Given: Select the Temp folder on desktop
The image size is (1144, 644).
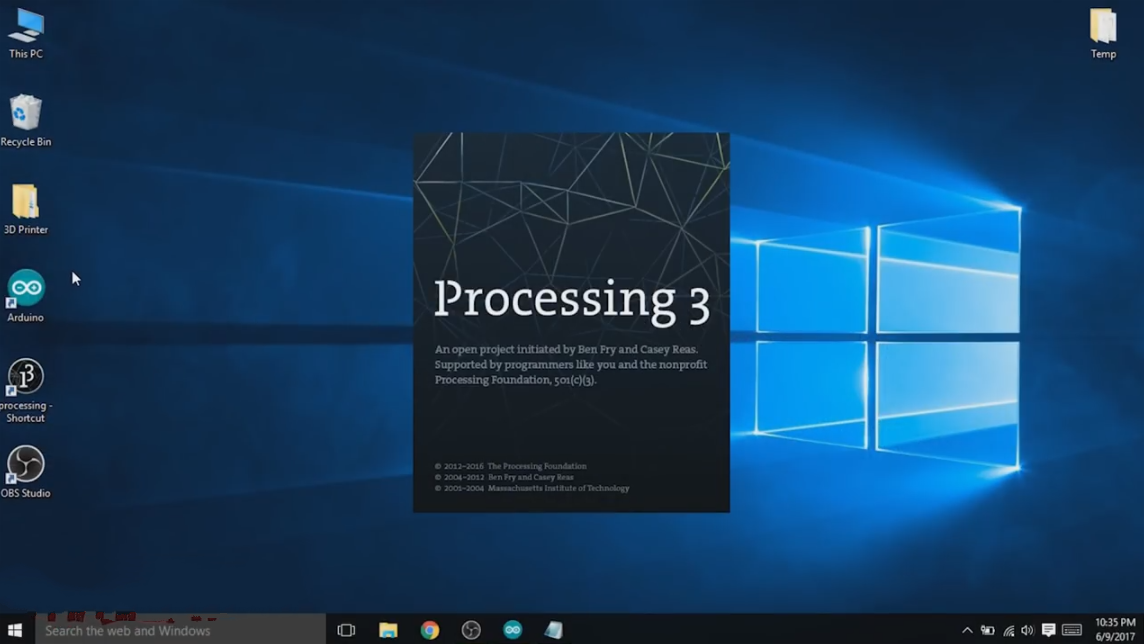Looking at the screenshot, I should coord(1103,34).
